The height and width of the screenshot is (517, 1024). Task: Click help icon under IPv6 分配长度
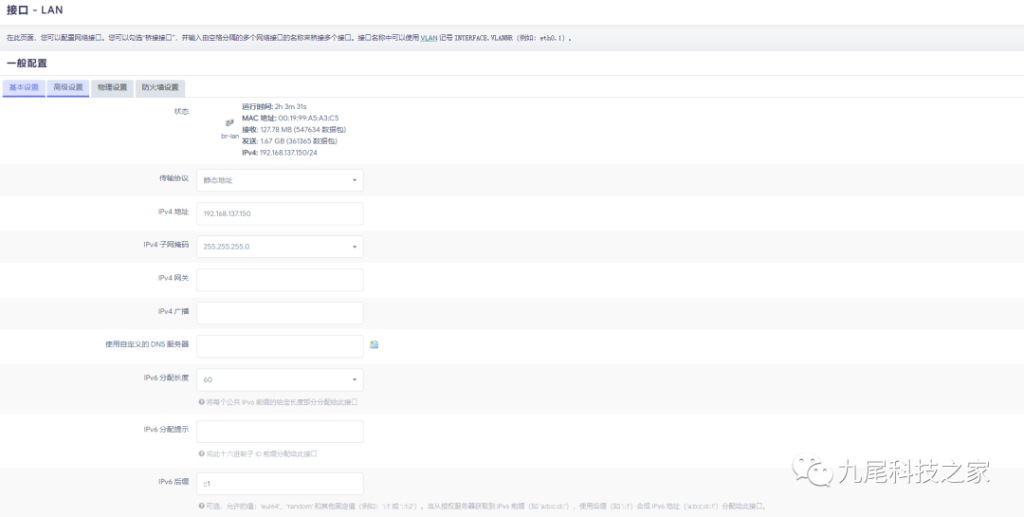(202, 401)
